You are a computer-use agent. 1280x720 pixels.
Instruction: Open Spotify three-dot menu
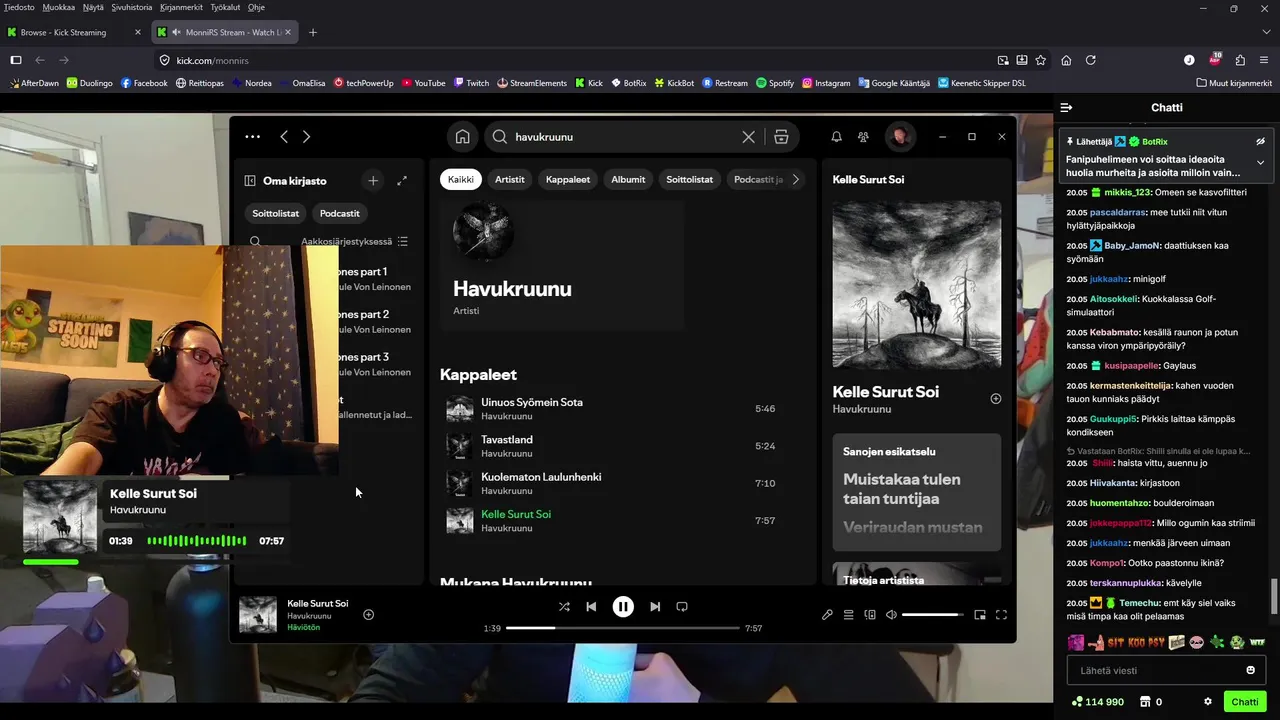pos(252,136)
